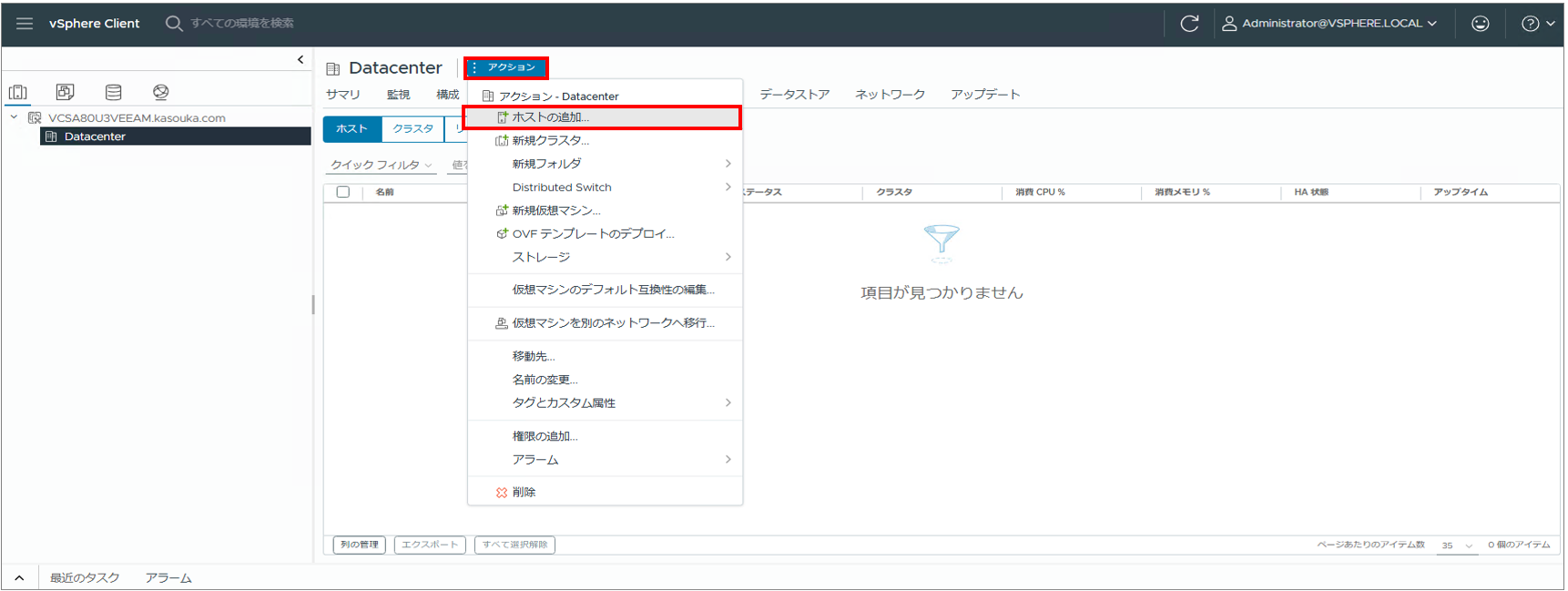Expand the アラーム submenu in Actions menu
1568x591 pixels.
[x=728, y=460]
